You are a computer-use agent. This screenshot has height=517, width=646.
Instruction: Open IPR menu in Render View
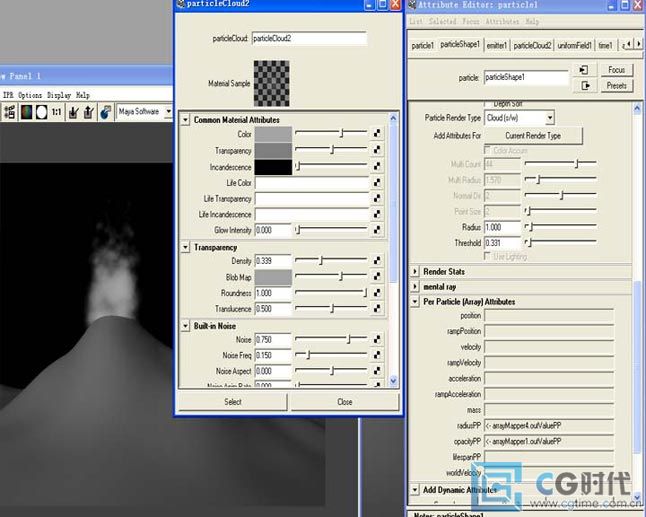pyautogui.click(x=8, y=95)
